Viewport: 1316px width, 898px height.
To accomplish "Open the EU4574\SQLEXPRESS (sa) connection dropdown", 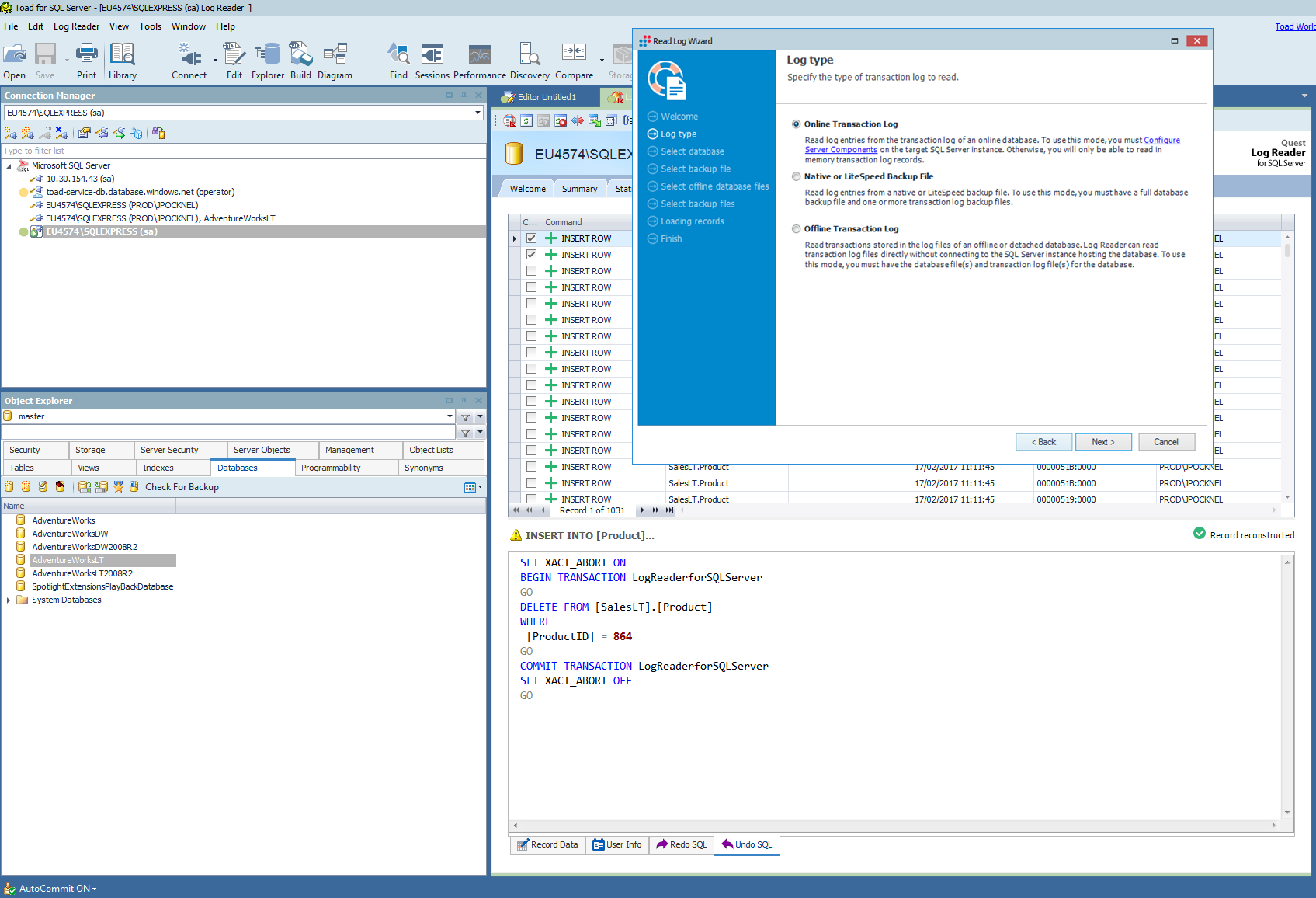I will (x=477, y=113).
